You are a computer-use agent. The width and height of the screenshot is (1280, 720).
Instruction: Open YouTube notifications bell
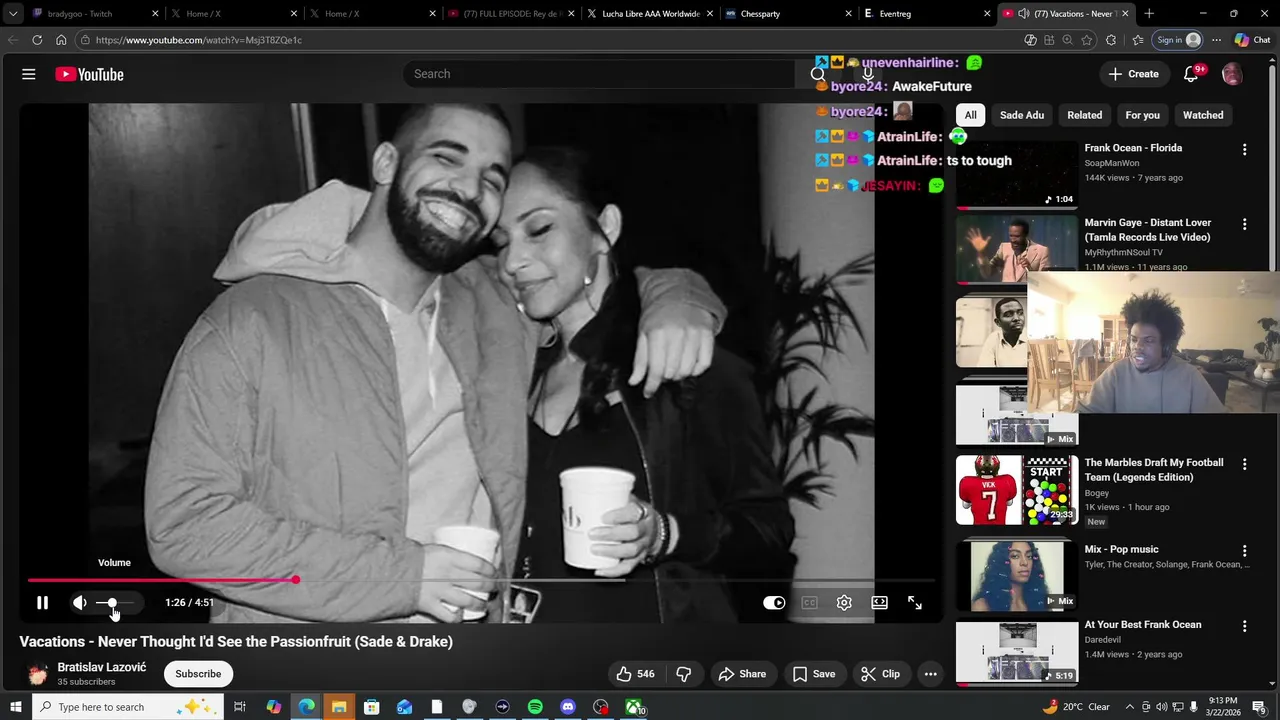click(1191, 74)
